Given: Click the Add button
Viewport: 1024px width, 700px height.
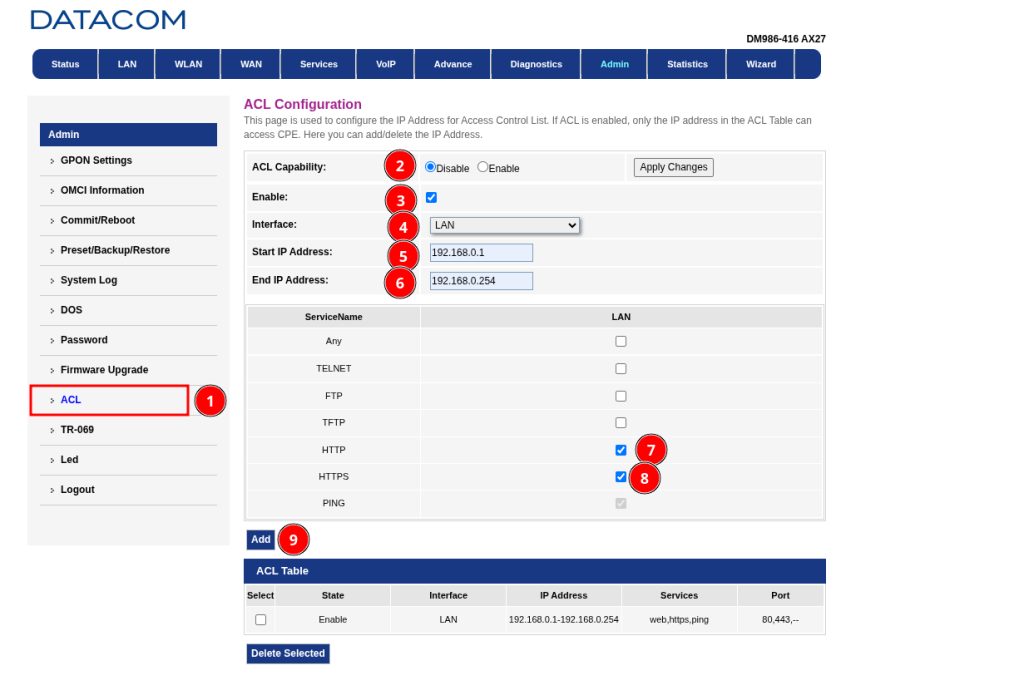Looking at the screenshot, I should click(x=261, y=539).
